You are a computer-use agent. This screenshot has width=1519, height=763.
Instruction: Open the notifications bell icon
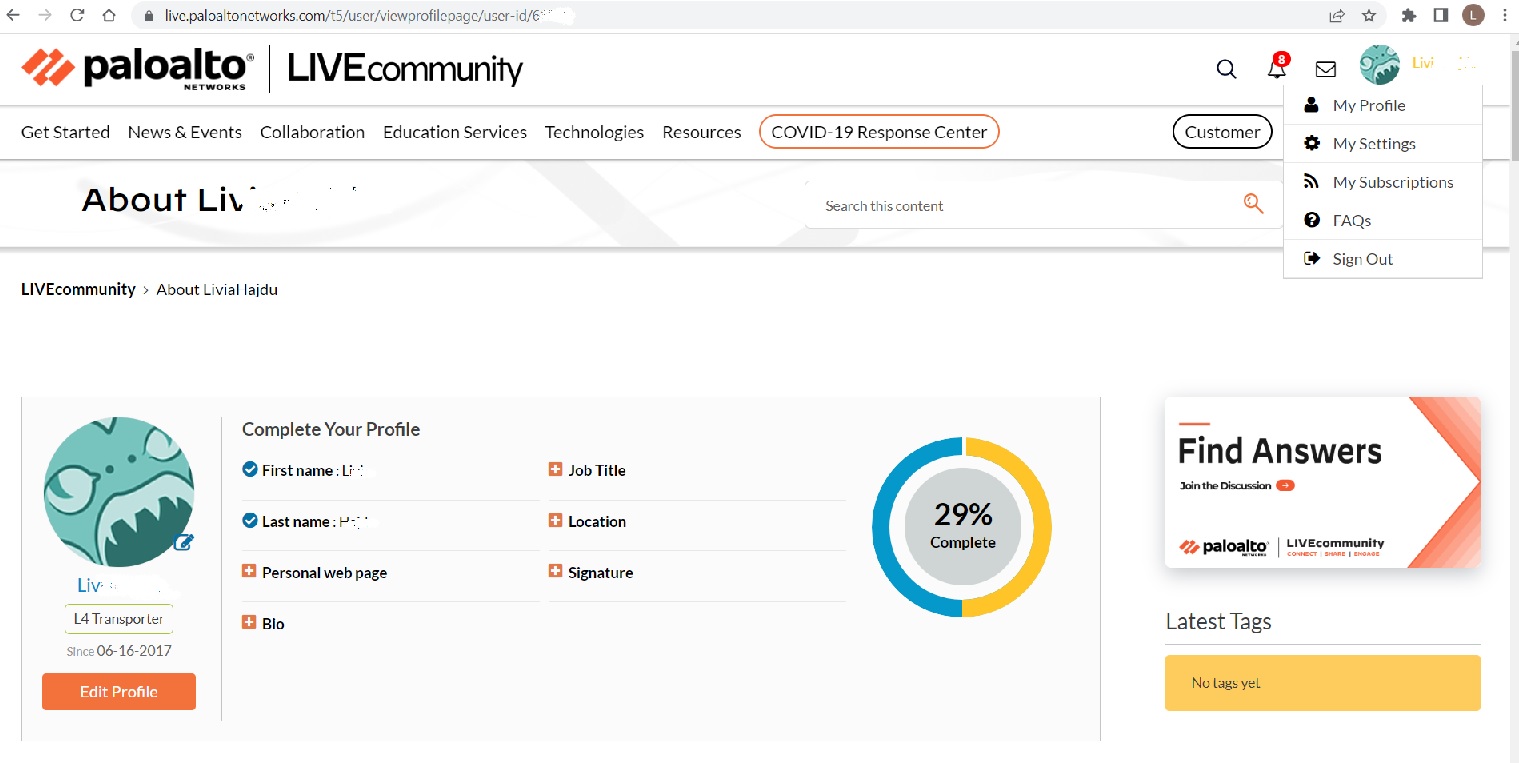click(1277, 68)
